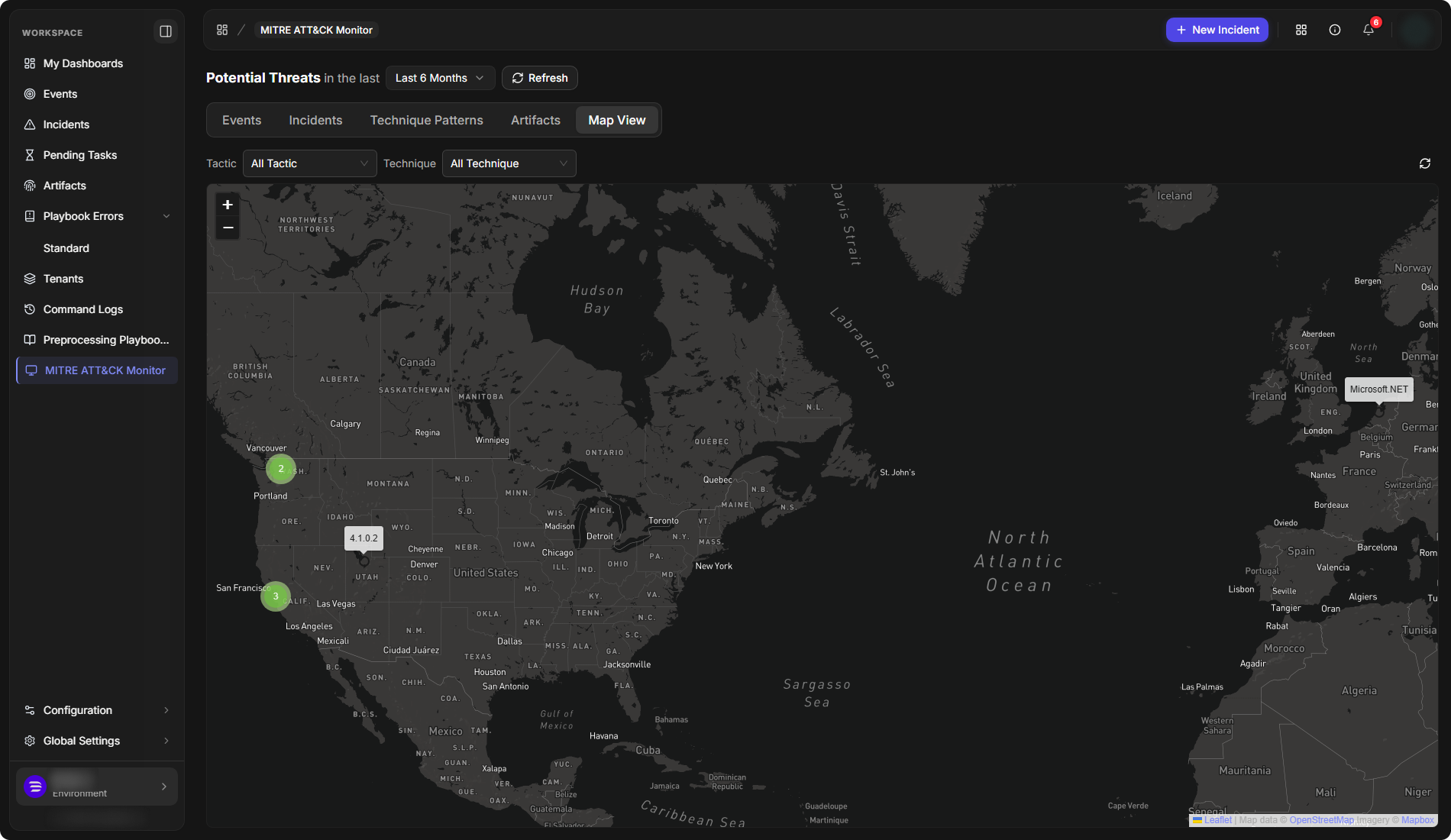The height and width of the screenshot is (840, 1451).
Task: Click the breadcrumb dashboard grid icon
Action: 222,30
